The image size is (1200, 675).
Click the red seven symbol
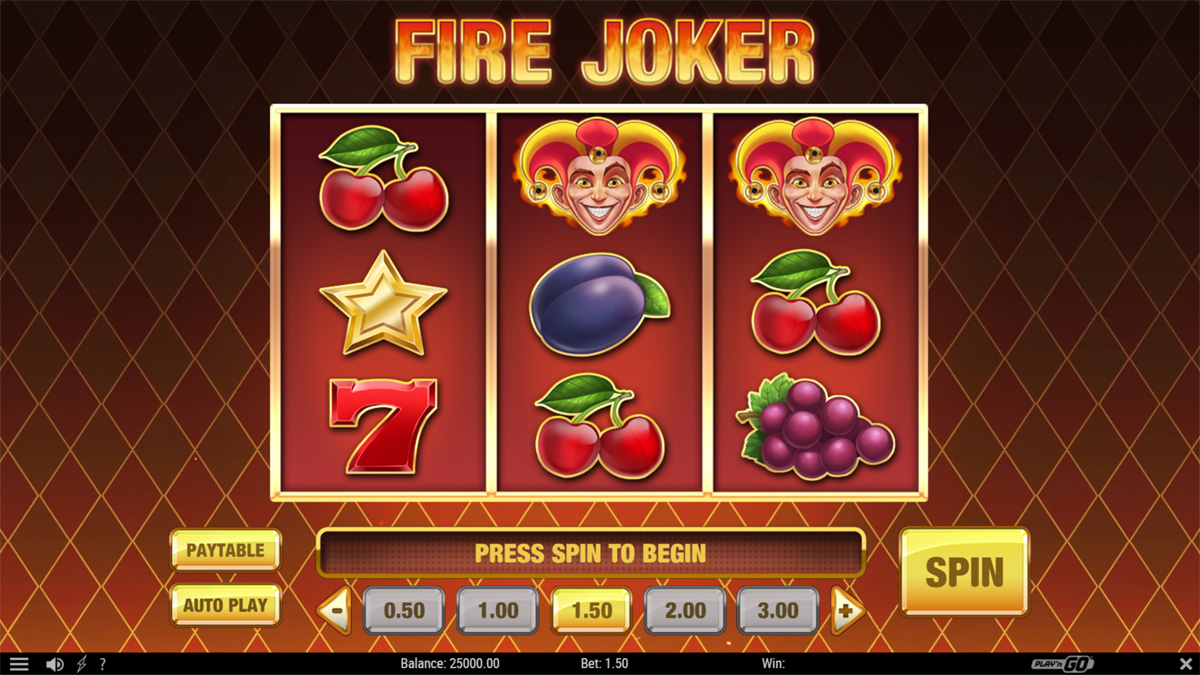pyautogui.click(x=384, y=425)
